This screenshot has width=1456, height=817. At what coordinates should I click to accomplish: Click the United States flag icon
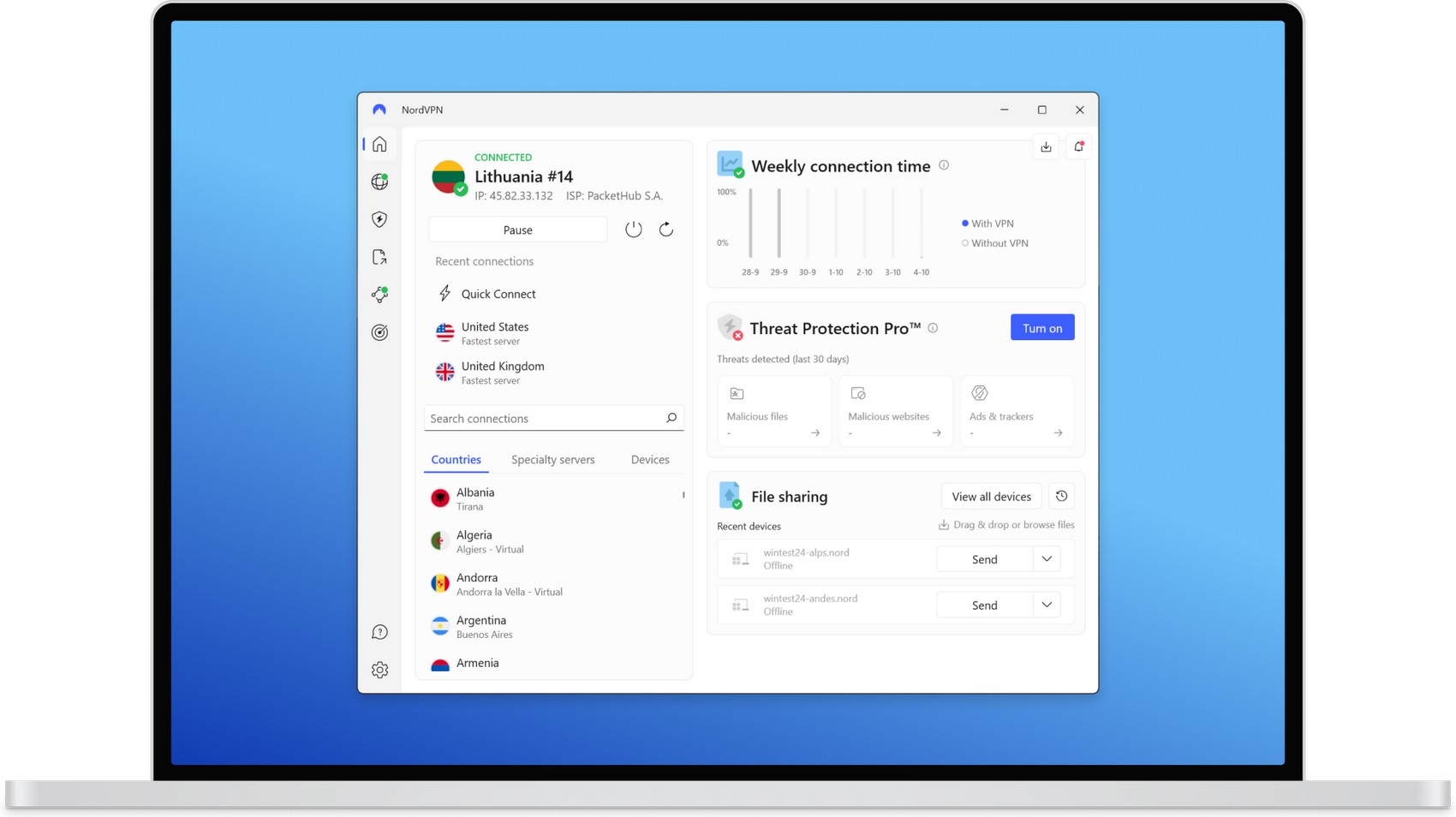coord(445,332)
